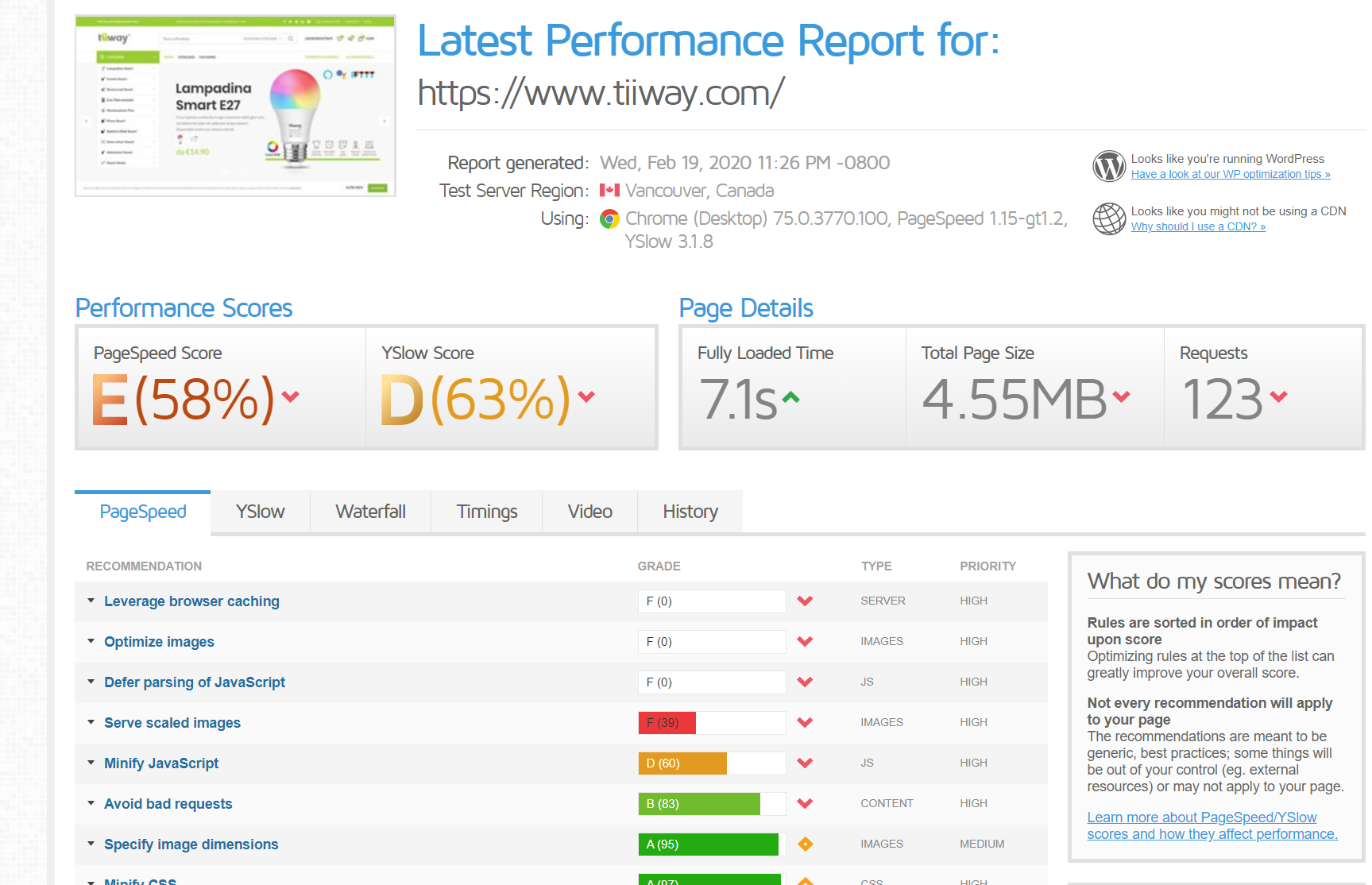The width and height of the screenshot is (1372, 885).
Task: Expand the Leverage browser caching row arrow
Action: click(x=91, y=601)
